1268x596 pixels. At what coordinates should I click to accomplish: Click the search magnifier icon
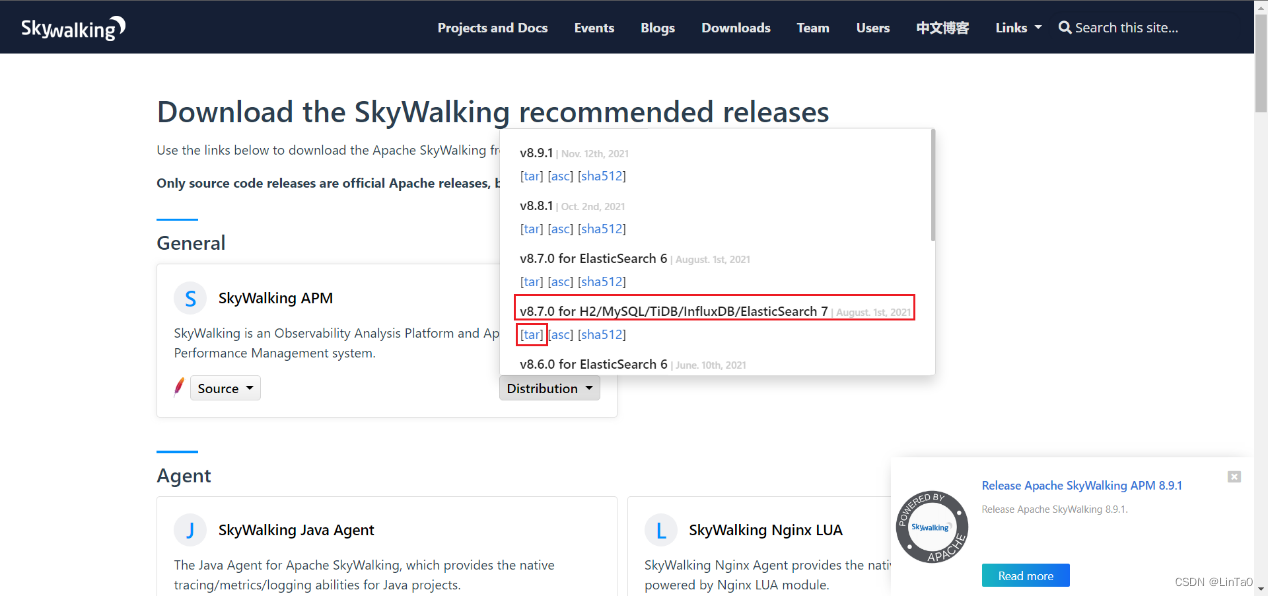point(1065,28)
